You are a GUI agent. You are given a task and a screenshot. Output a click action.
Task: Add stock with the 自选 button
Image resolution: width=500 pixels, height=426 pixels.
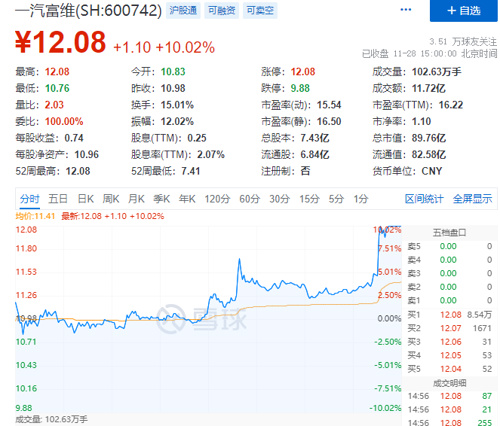[464, 11]
